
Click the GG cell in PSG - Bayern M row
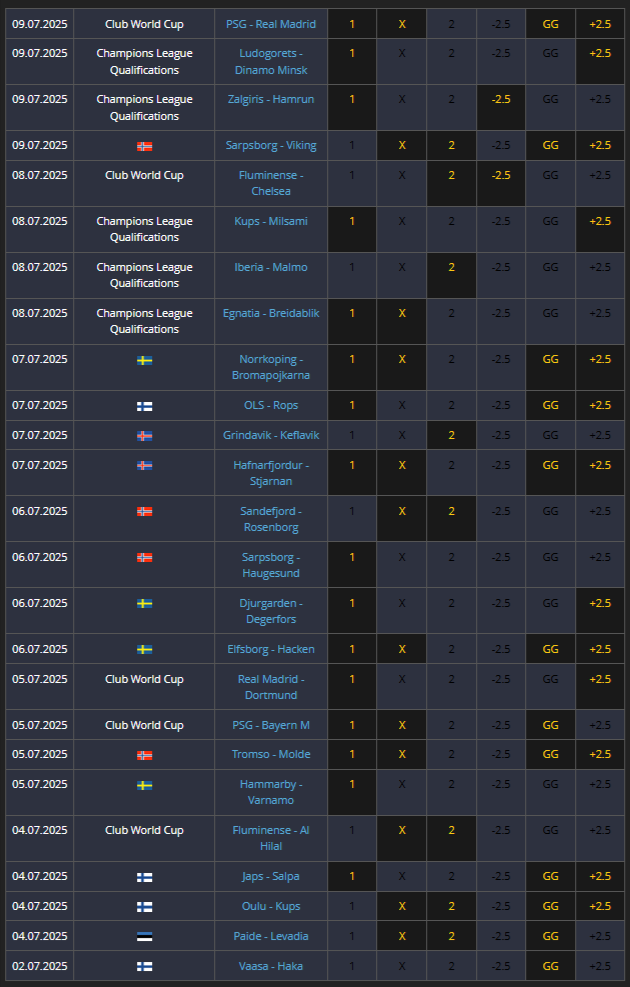(550, 725)
